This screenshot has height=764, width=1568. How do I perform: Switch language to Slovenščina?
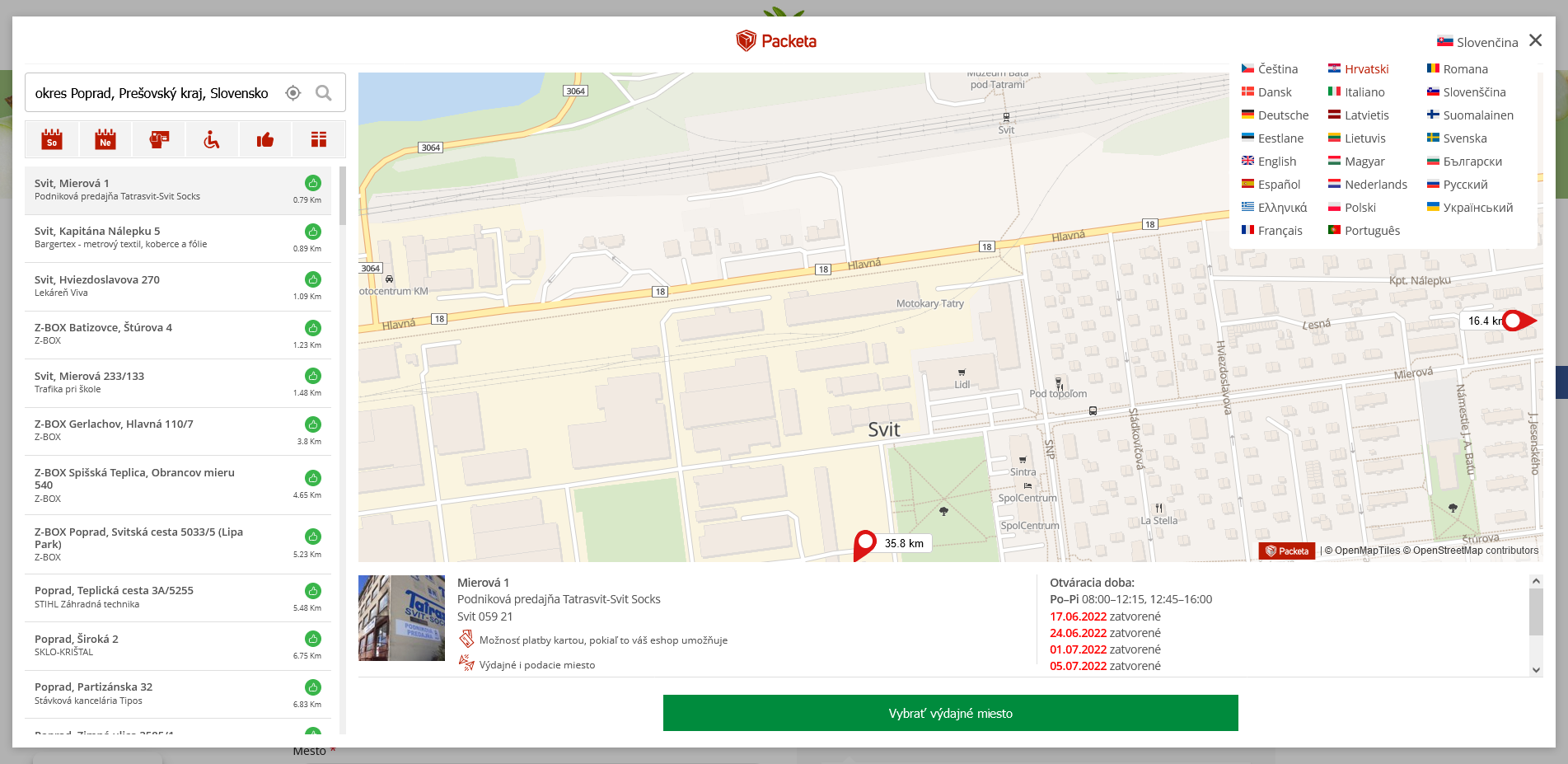click(x=1466, y=92)
